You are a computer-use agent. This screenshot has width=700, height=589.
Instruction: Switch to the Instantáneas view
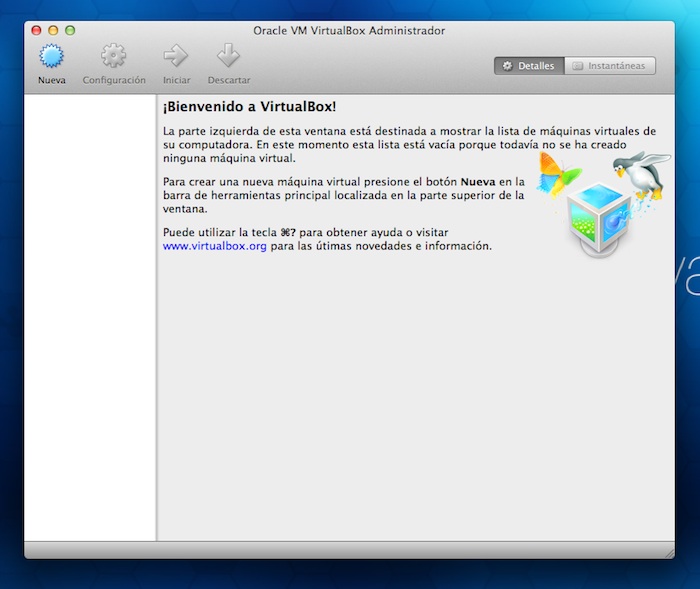(x=610, y=66)
